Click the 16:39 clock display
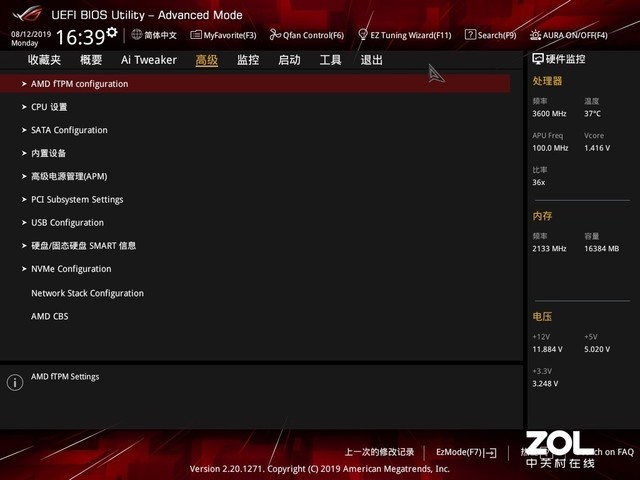The width and height of the screenshot is (640, 480). pos(81,37)
